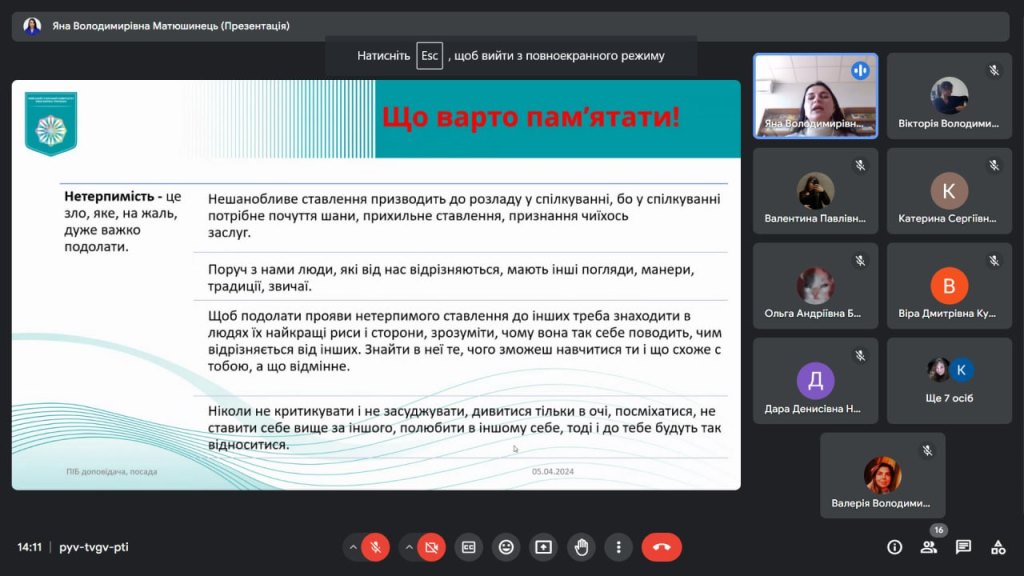1024x576 pixels.
Task: Open the 'Ще 7 осіб' tile
Action: [x=950, y=381]
